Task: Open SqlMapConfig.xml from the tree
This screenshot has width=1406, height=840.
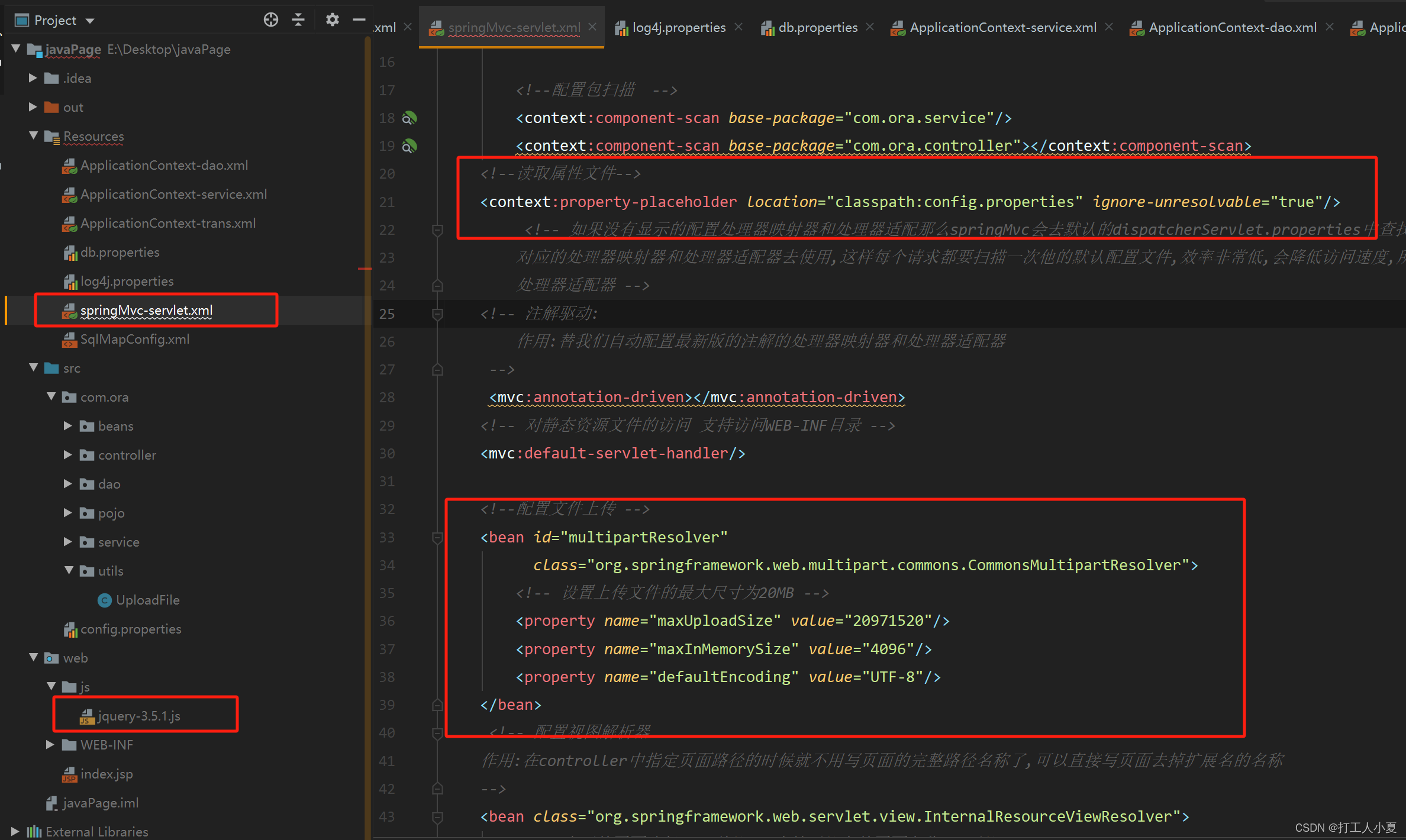Action: pyautogui.click(x=134, y=340)
